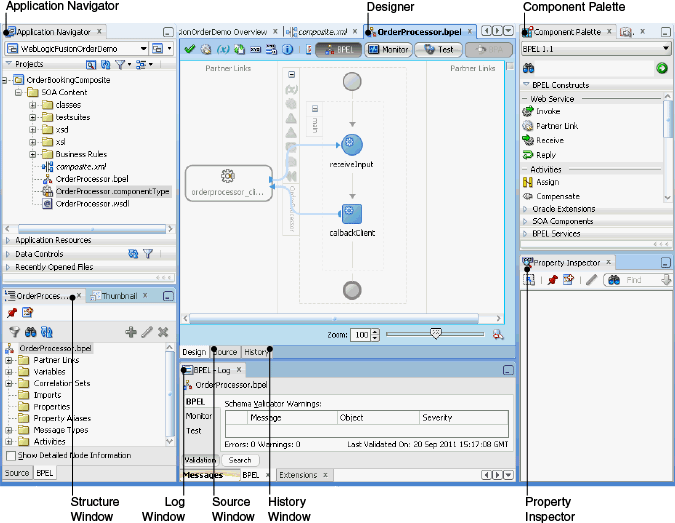Switch to the Search tab in BPEL Log

[x=240, y=460]
